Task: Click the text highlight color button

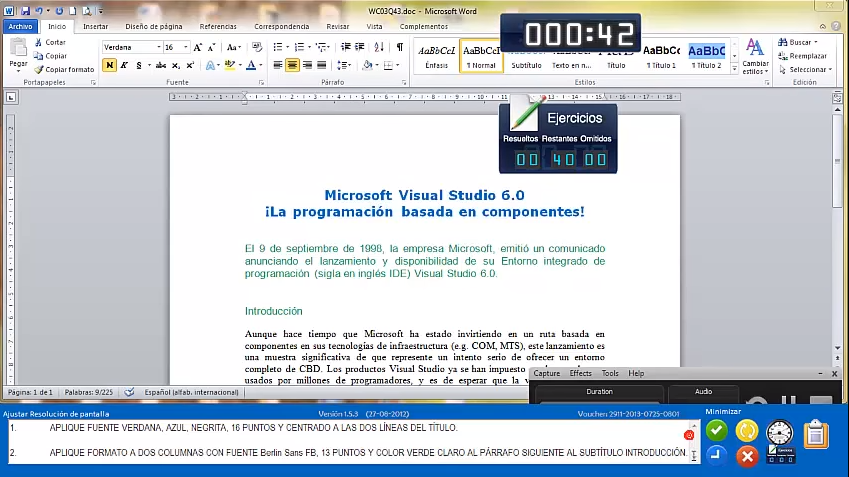Action: [230, 65]
